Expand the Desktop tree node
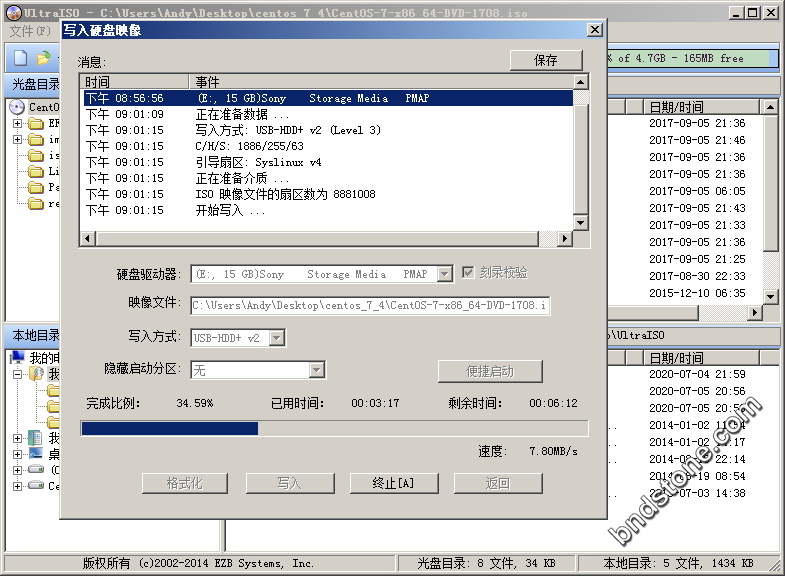 [x=18, y=454]
